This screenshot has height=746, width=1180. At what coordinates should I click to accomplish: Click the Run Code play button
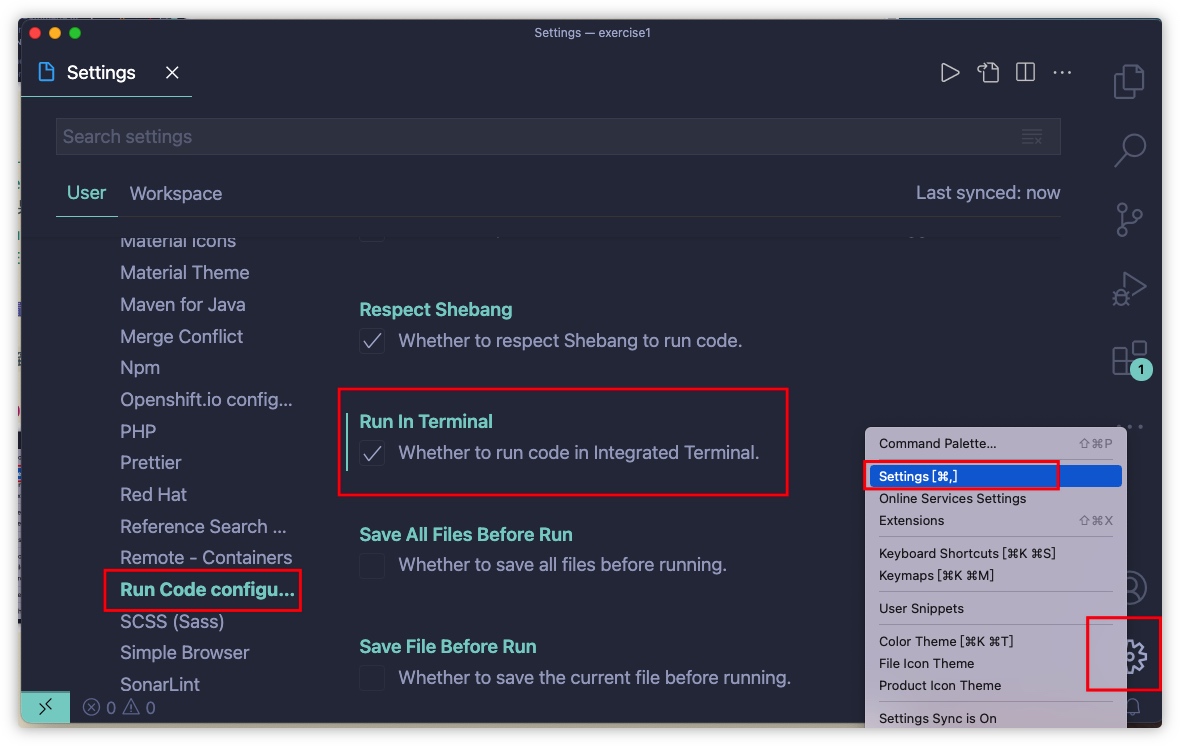(x=950, y=73)
